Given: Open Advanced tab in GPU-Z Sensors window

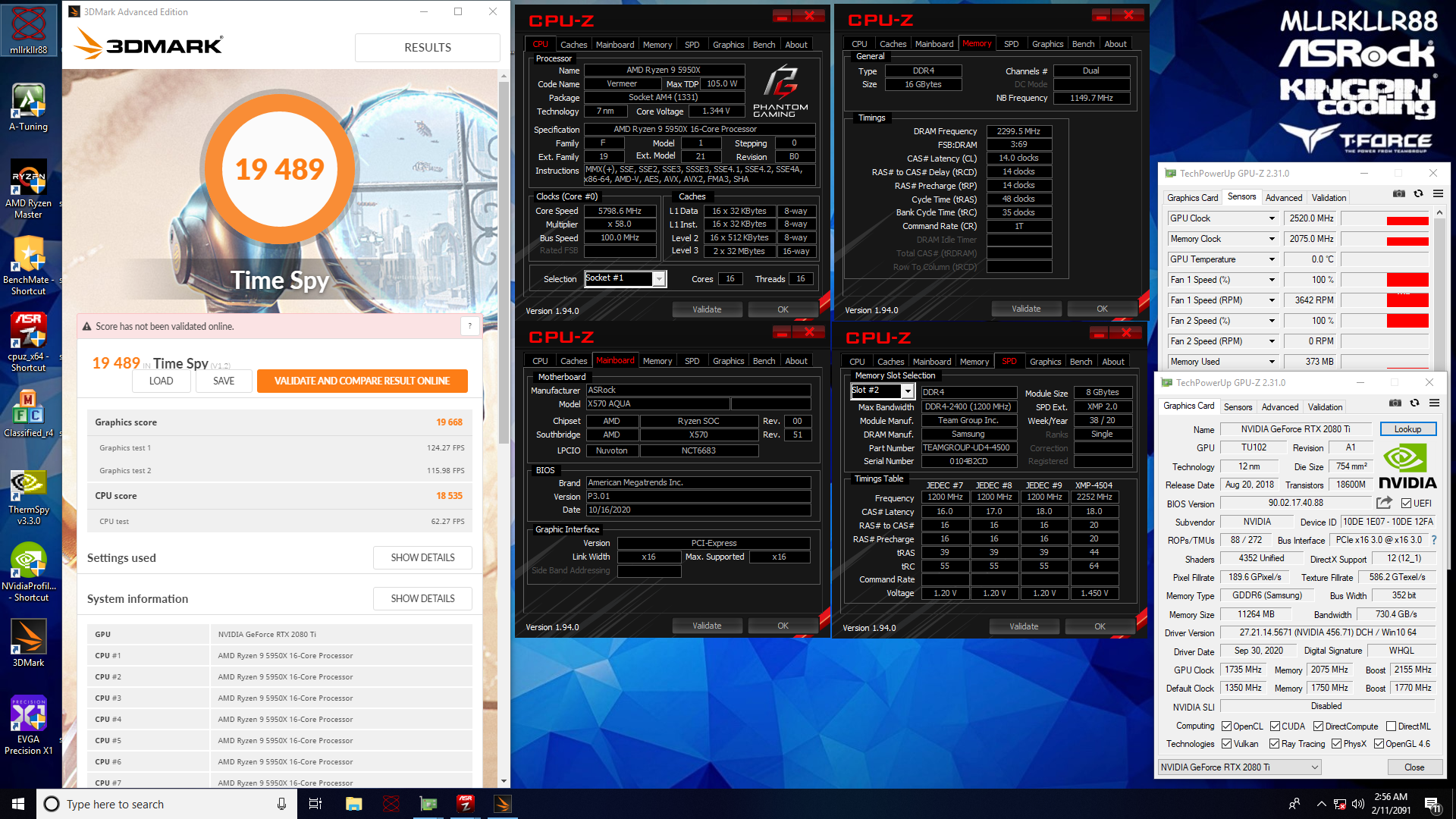Looking at the screenshot, I should [1284, 198].
